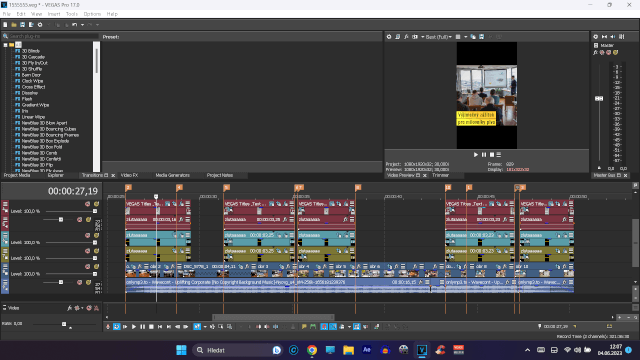Click the Undo arrow icon
The width and height of the screenshot is (640, 360).
point(75,25)
